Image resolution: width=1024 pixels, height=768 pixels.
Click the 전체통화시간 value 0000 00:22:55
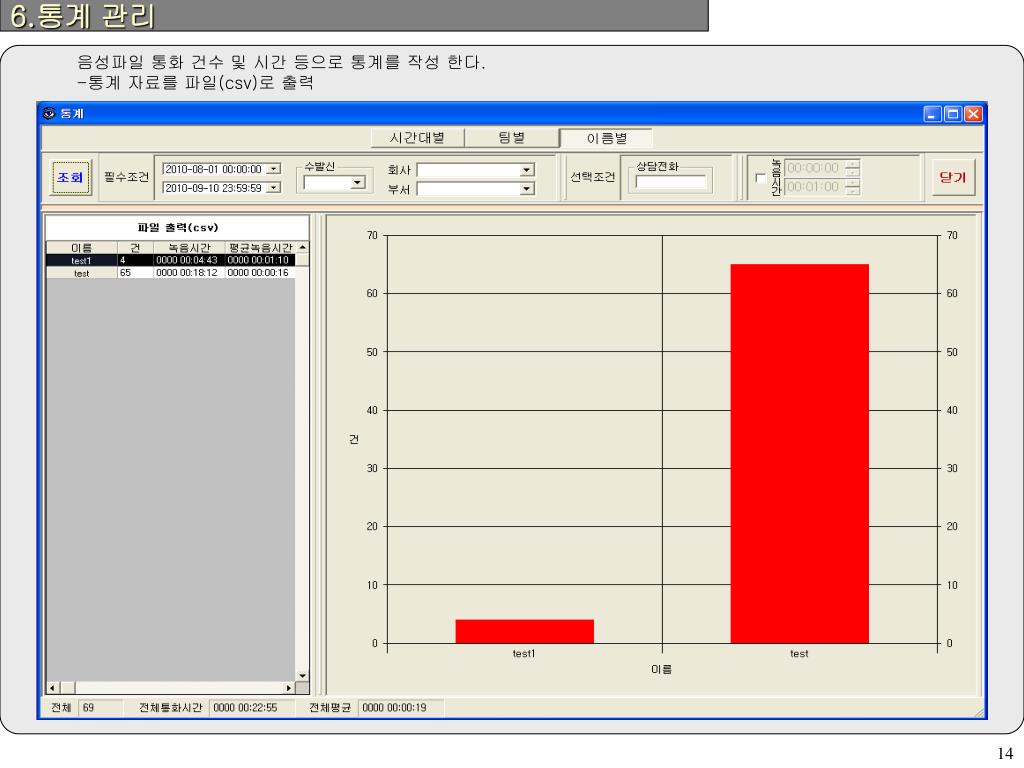coord(251,707)
